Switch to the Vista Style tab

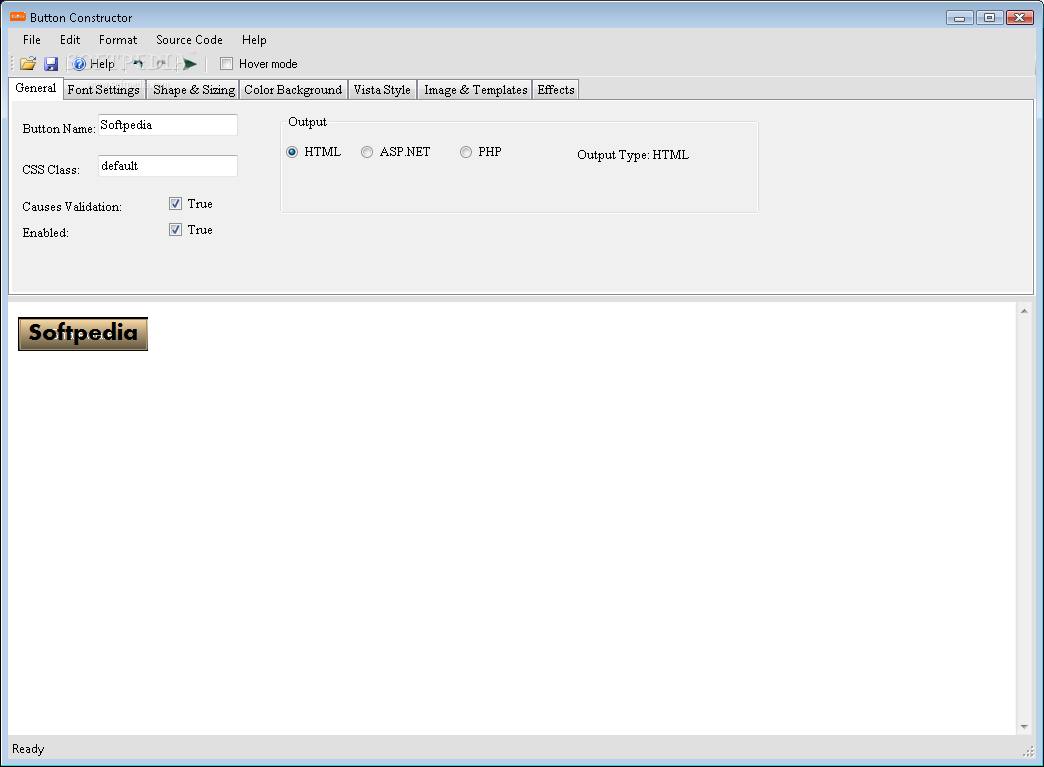pyautogui.click(x=382, y=90)
